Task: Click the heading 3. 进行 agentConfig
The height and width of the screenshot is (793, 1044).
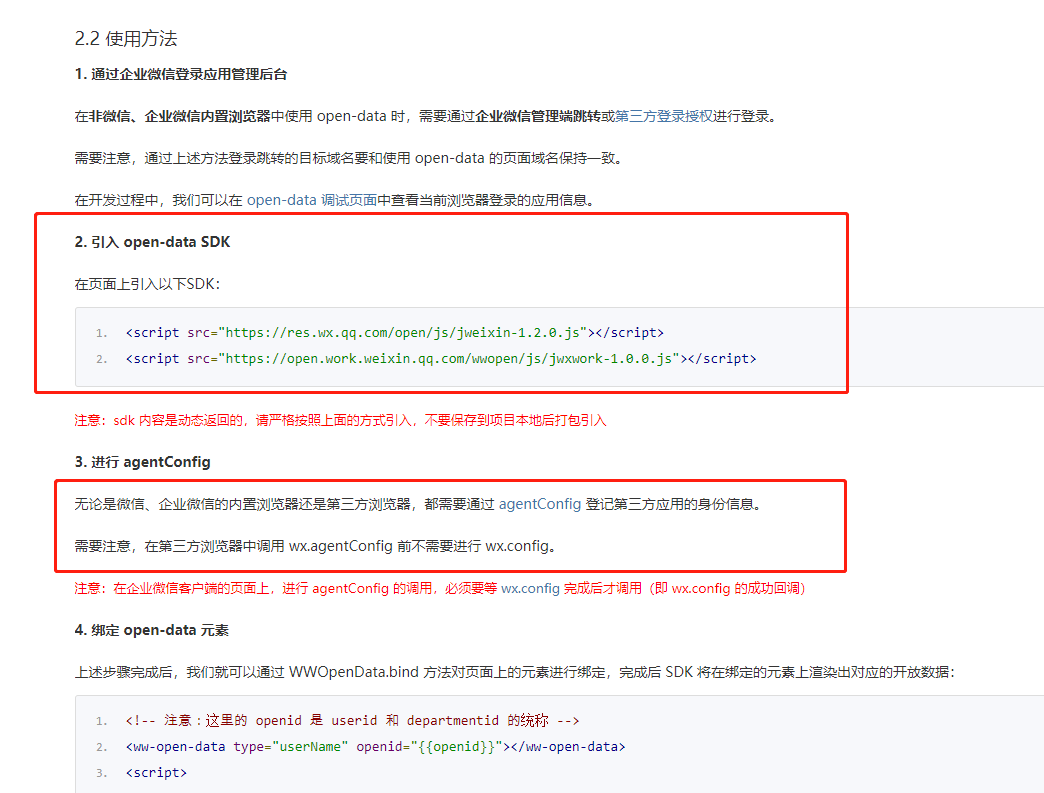Action: [x=142, y=462]
